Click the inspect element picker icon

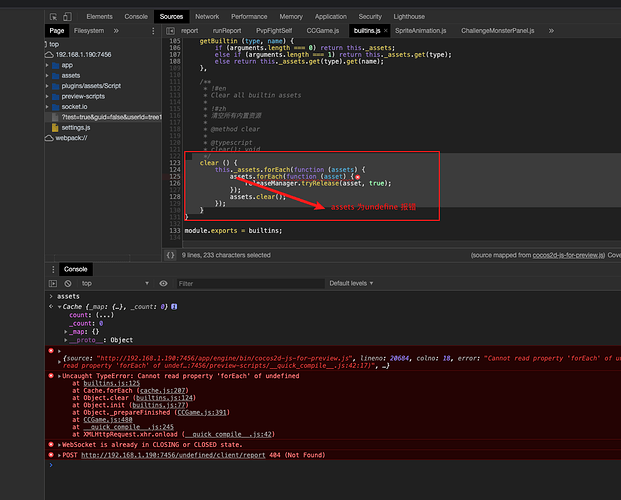click(54, 17)
